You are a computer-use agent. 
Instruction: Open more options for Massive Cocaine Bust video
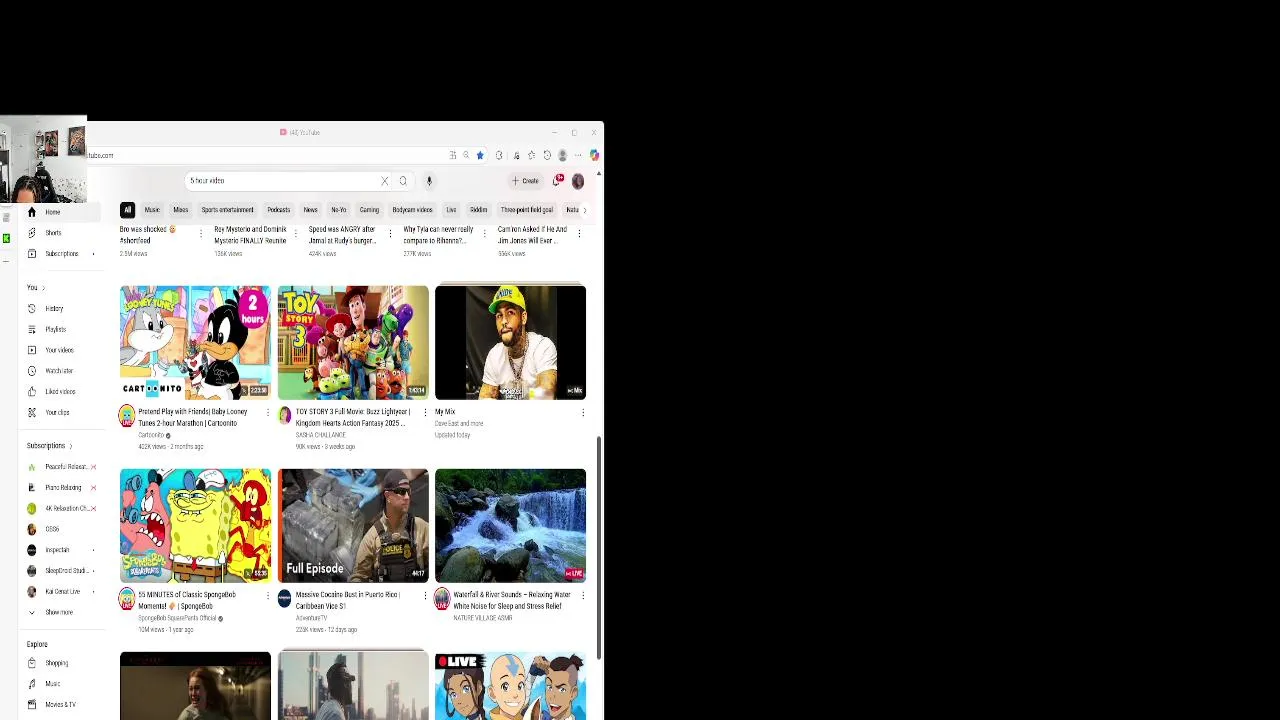(x=425, y=595)
